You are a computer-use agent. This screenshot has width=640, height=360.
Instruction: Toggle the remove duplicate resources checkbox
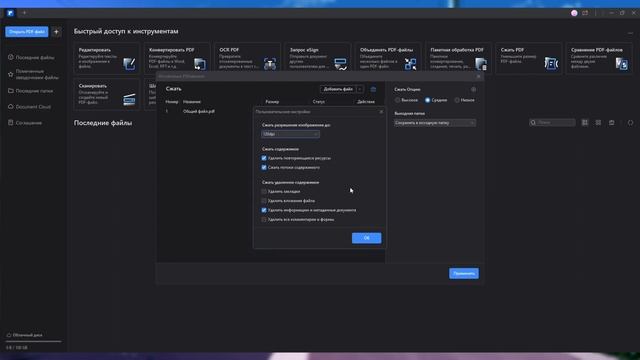[264, 158]
